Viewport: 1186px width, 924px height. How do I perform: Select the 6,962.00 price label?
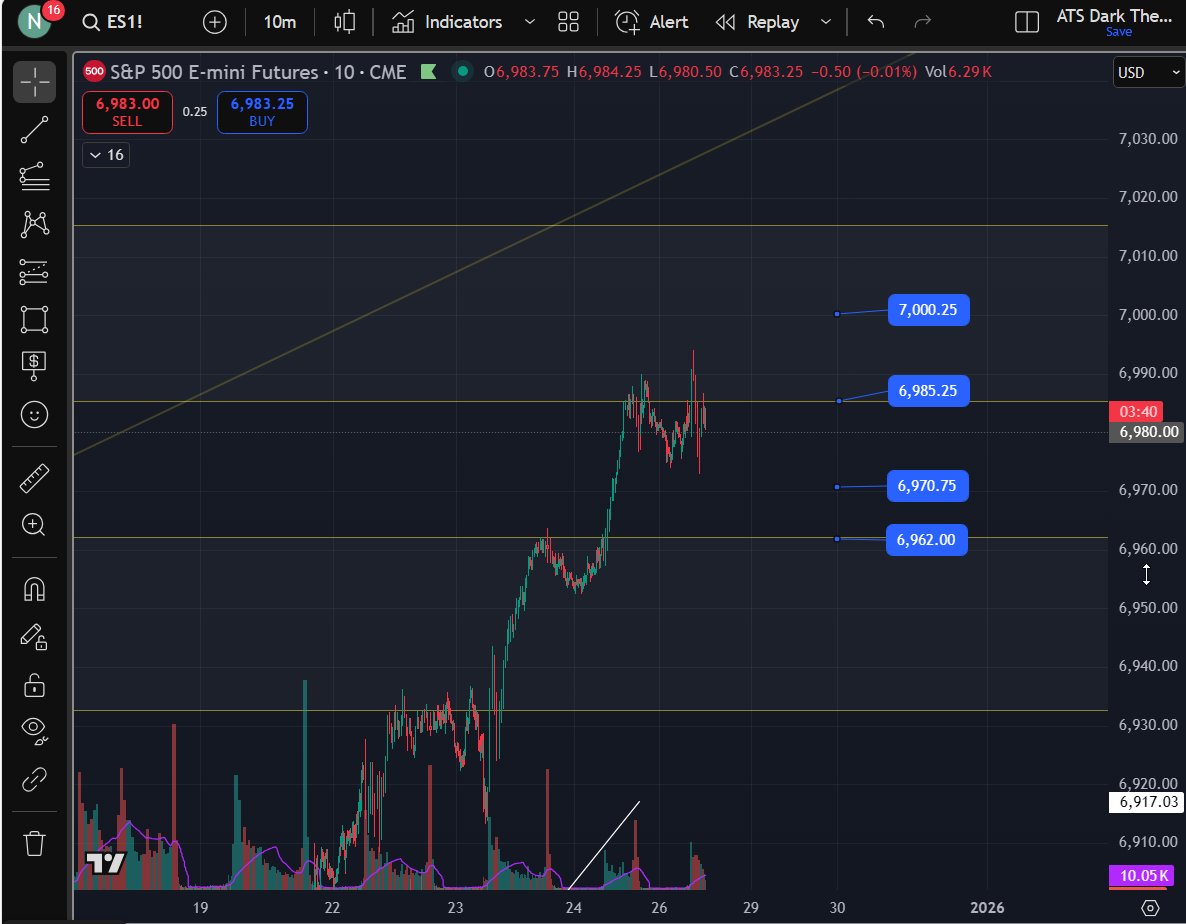click(x=927, y=540)
